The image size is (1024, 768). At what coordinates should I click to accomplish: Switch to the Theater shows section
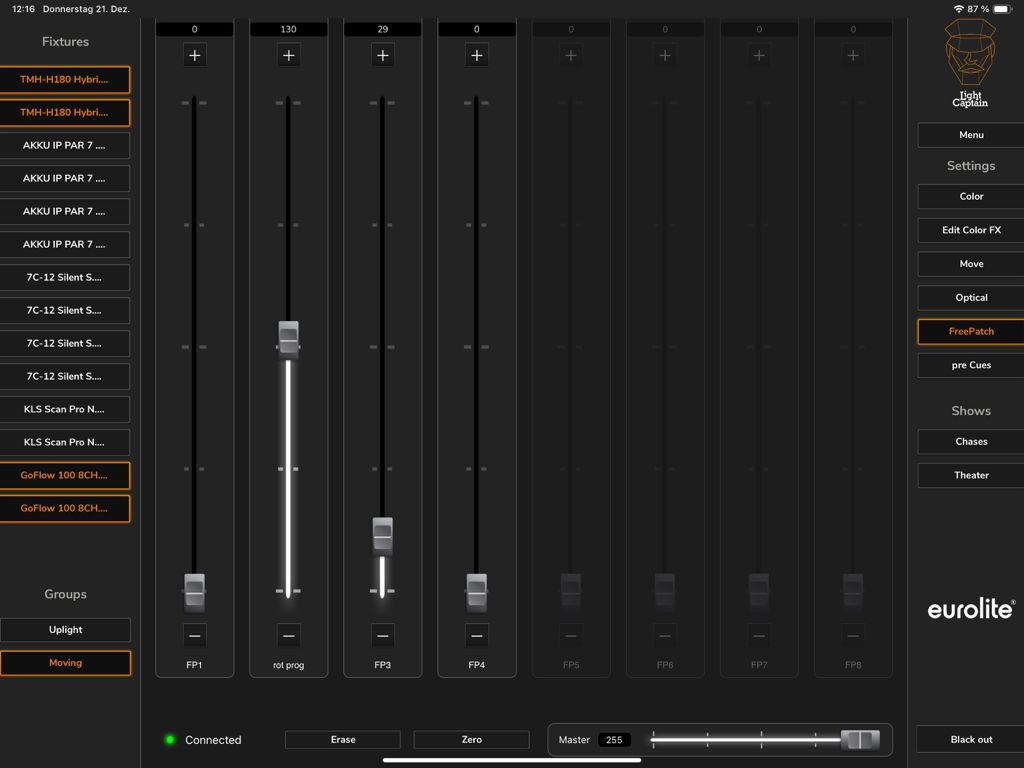pos(970,474)
